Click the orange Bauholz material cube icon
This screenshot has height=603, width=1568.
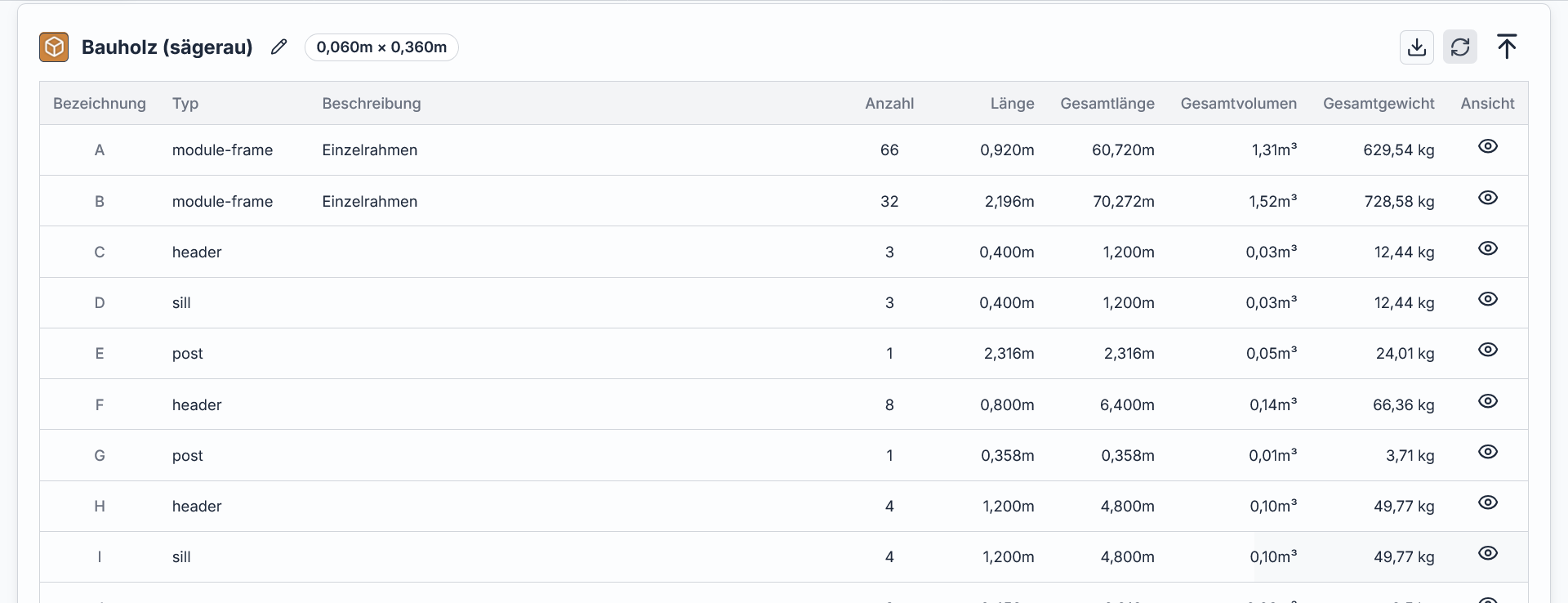pos(54,47)
